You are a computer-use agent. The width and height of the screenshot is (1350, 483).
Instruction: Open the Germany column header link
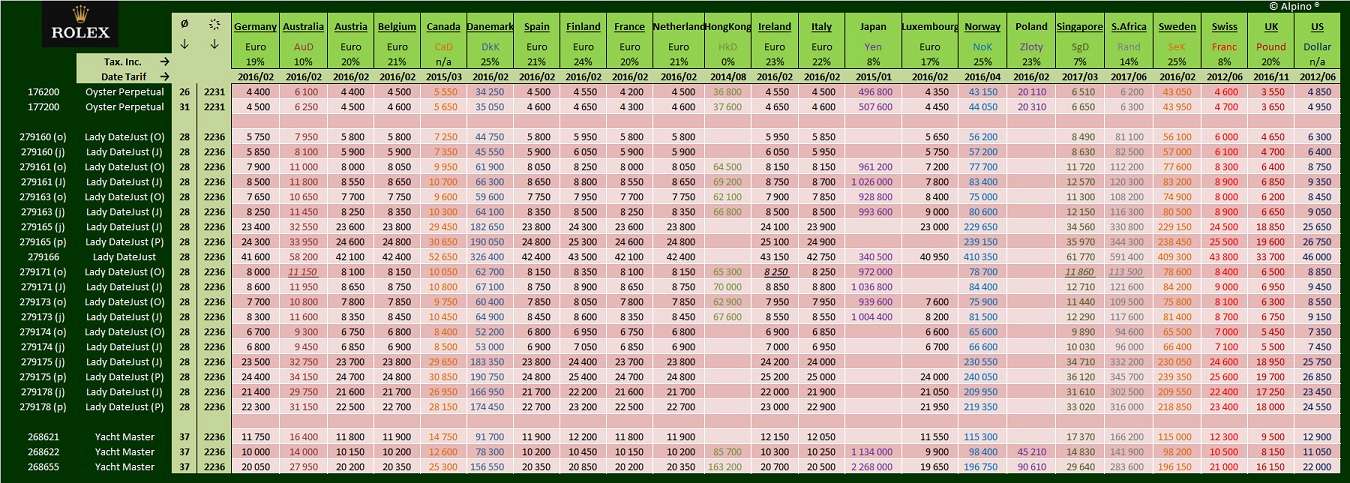255,27
